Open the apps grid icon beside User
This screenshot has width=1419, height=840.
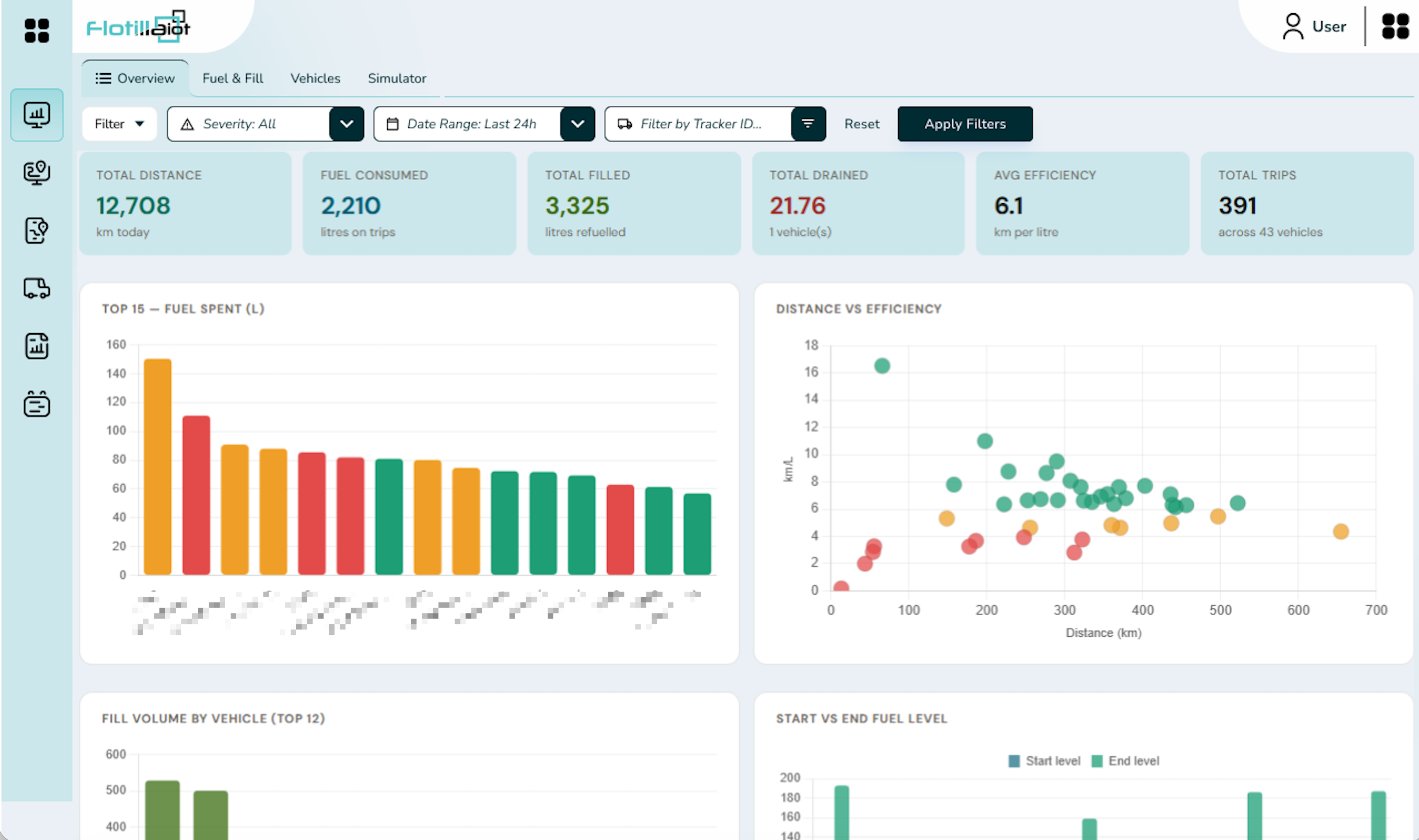(1395, 27)
